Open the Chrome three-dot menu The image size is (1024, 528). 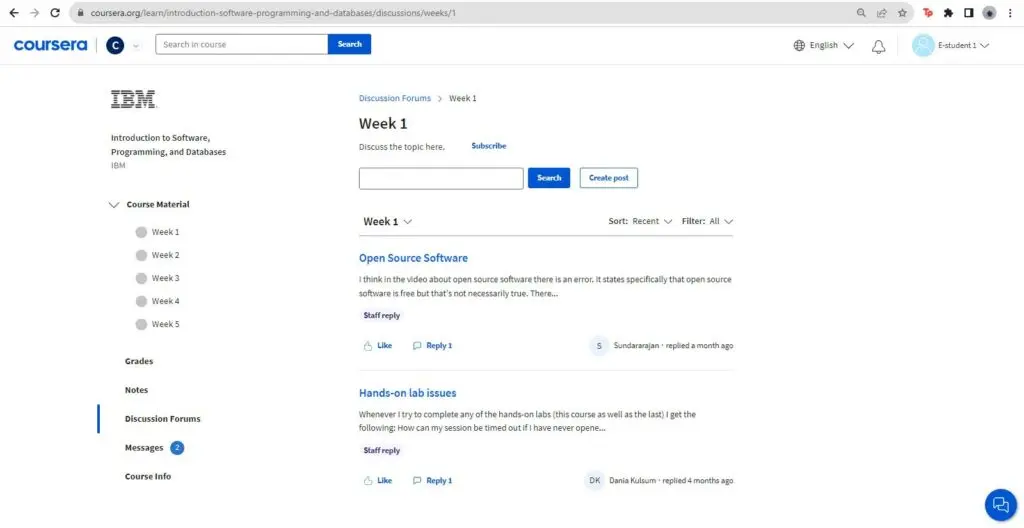(1010, 13)
